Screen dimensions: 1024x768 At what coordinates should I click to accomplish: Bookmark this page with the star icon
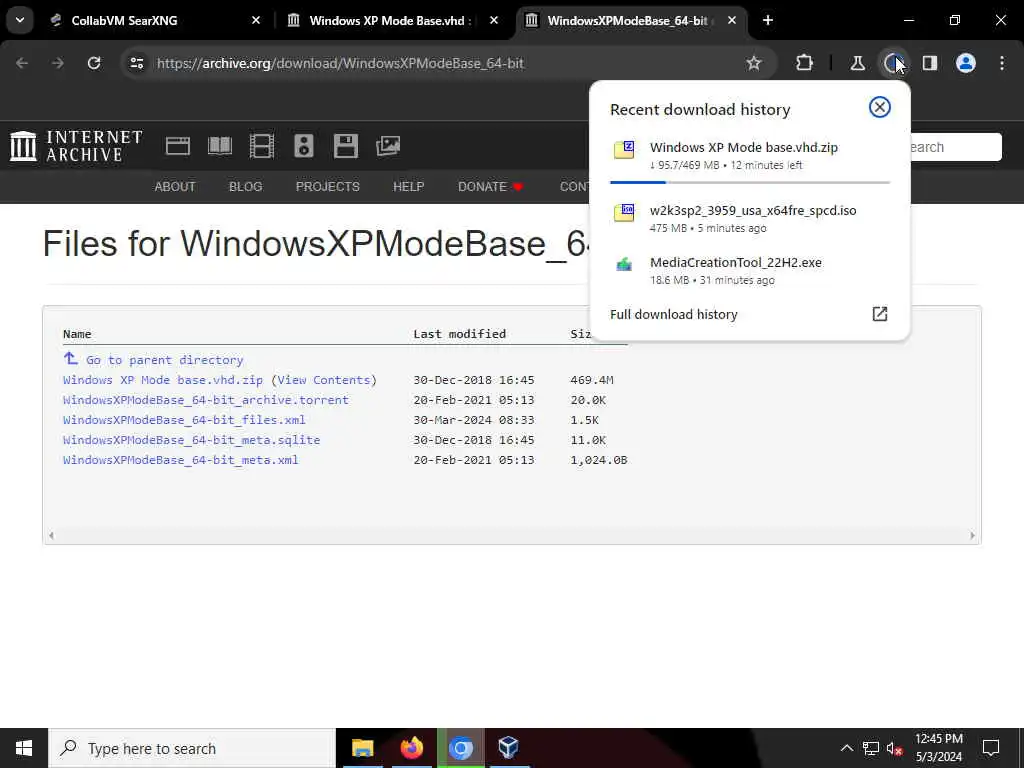click(x=754, y=63)
